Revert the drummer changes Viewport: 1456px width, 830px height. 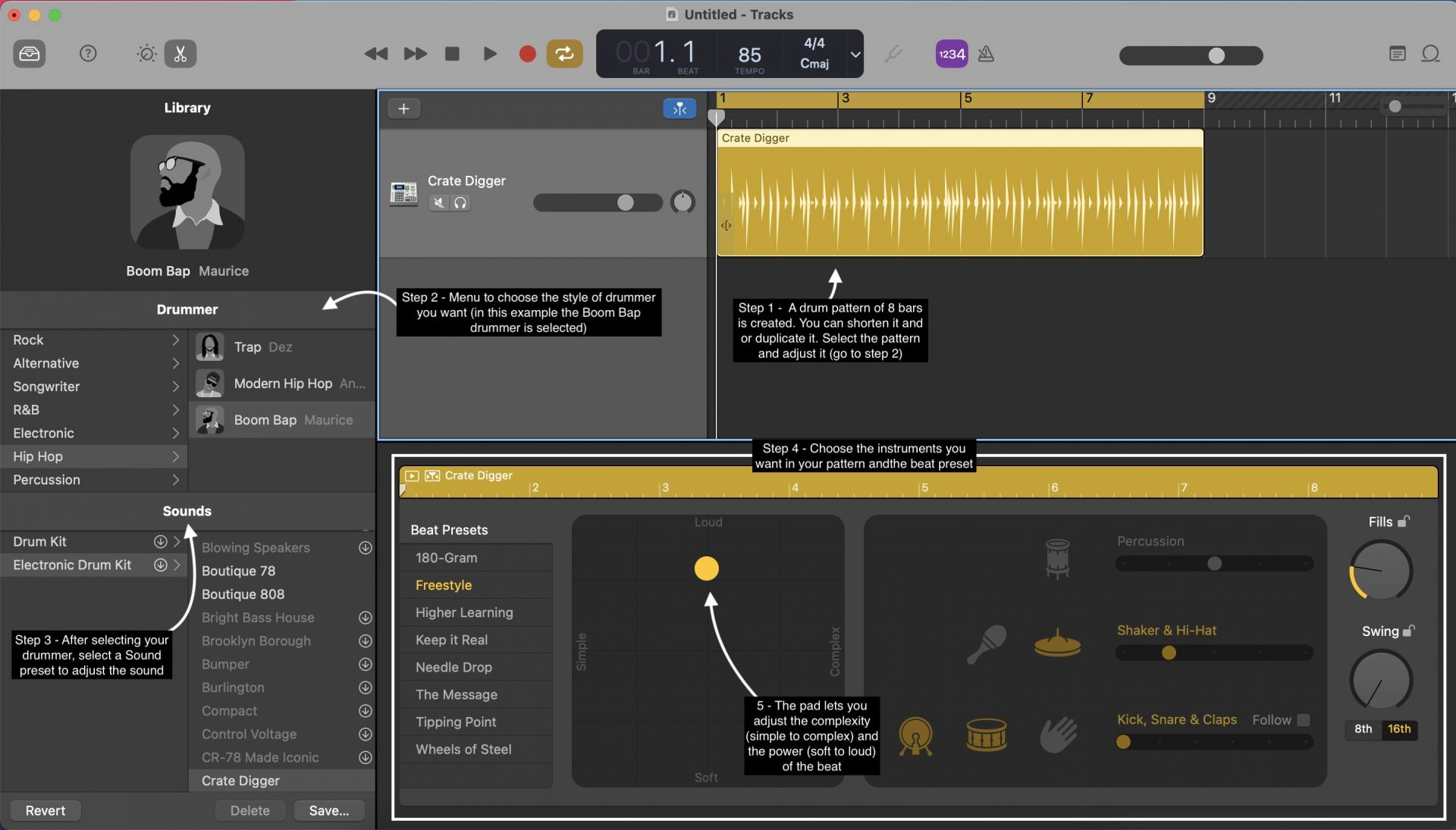(x=45, y=810)
